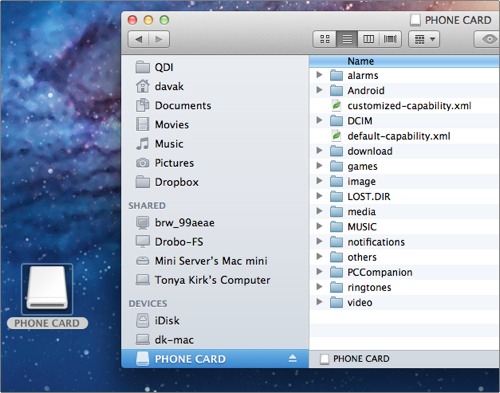
Task: Expand the media folder
Action: tap(319, 211)
